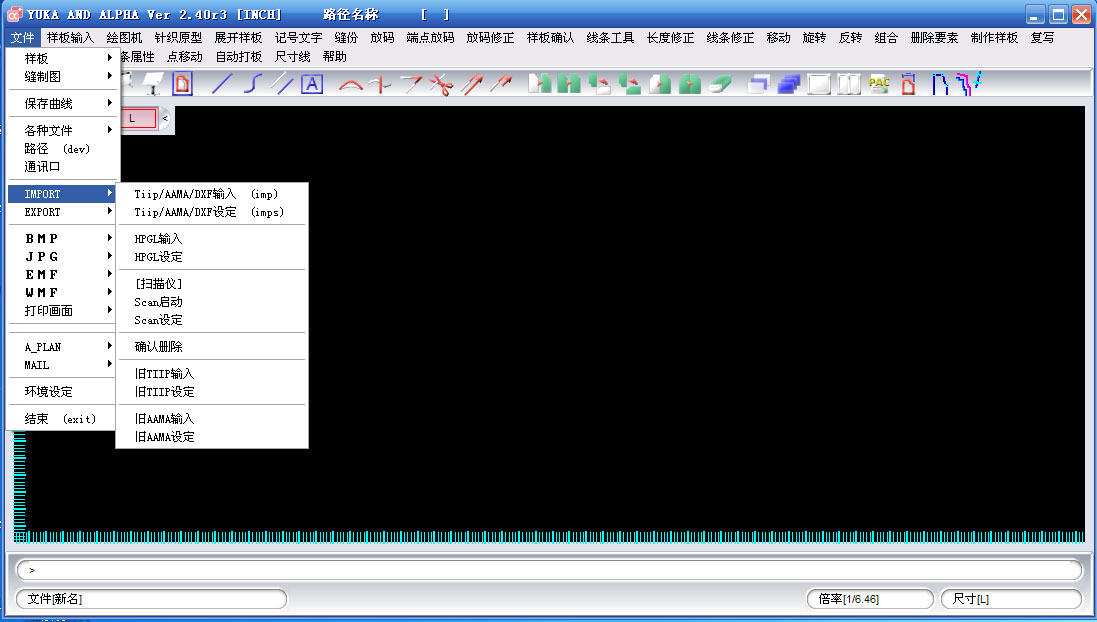Click the 尺寸[L] size field

pos(1011,599)
